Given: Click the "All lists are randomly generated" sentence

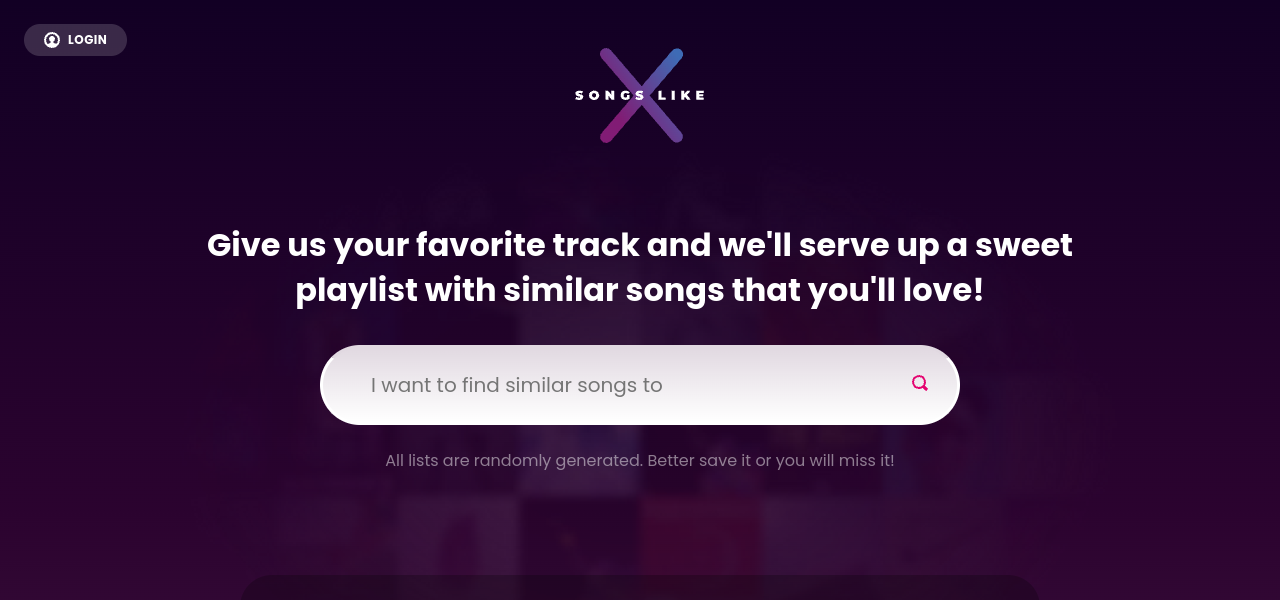Looking at the screenshot, I should click(x=513, y=461).
